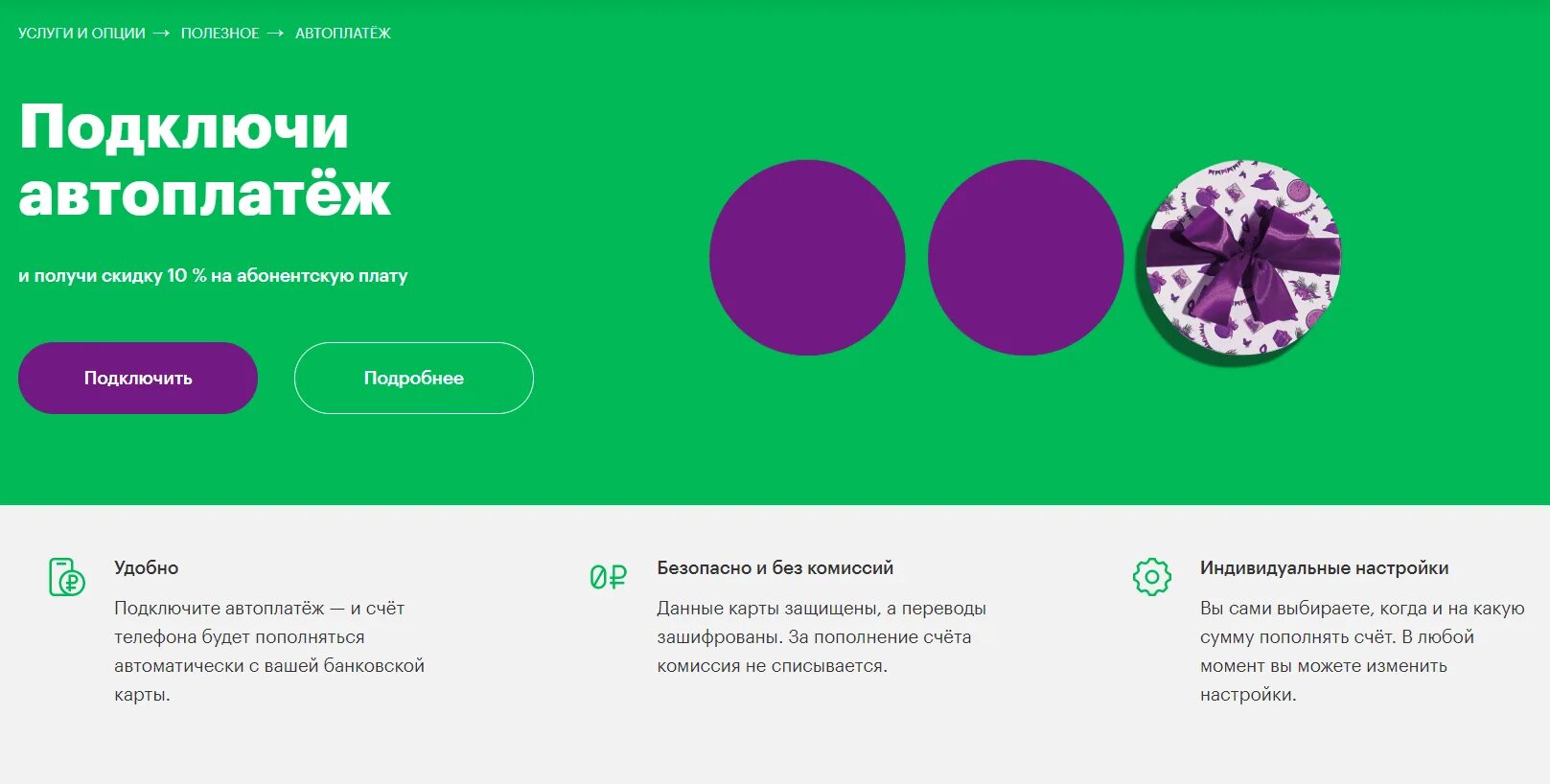
Task: Click the second breadcrumb arrow separator
Action: [x=276, y=33]
